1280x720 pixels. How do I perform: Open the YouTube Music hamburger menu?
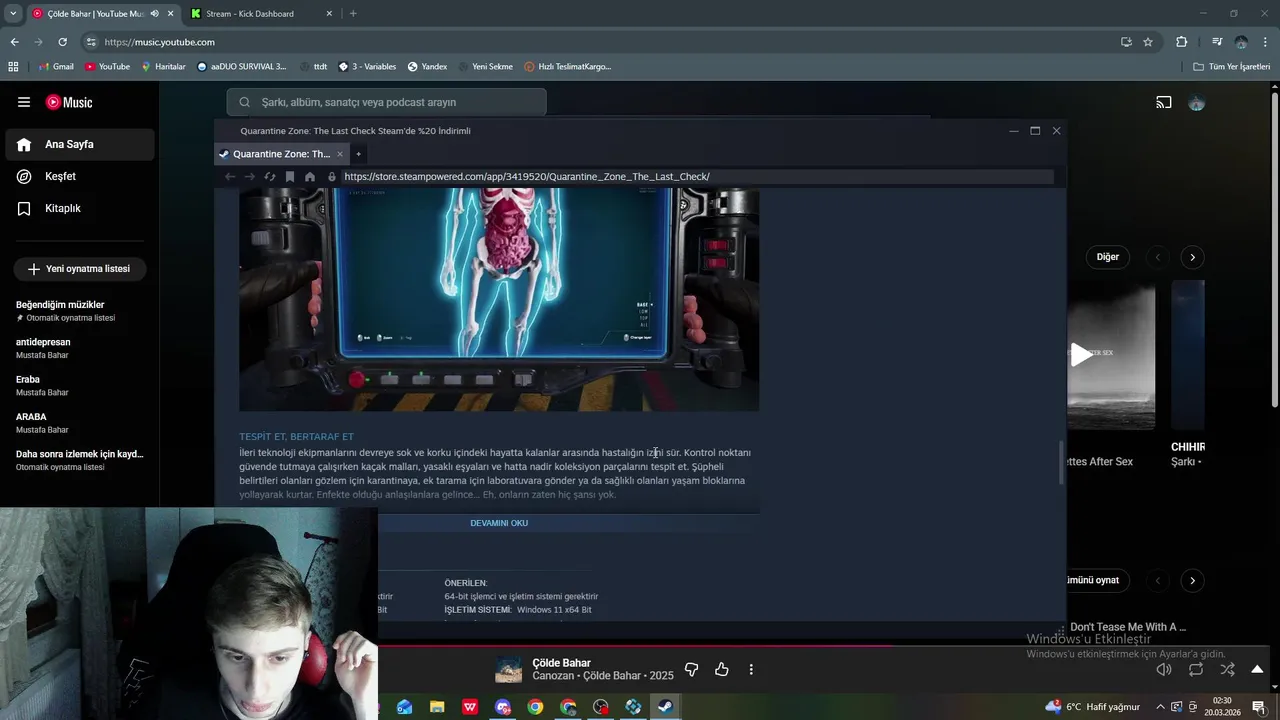[x=24, y=102]
